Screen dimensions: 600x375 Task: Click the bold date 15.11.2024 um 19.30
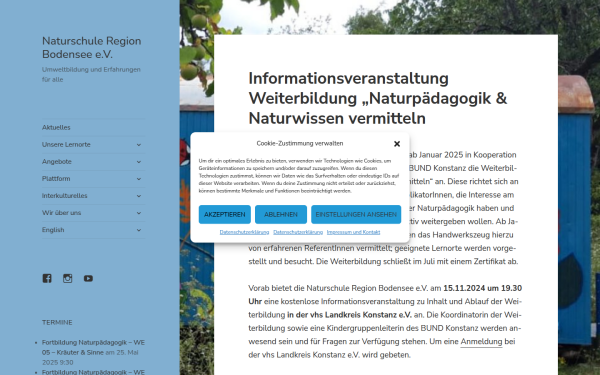click(483, 288)
